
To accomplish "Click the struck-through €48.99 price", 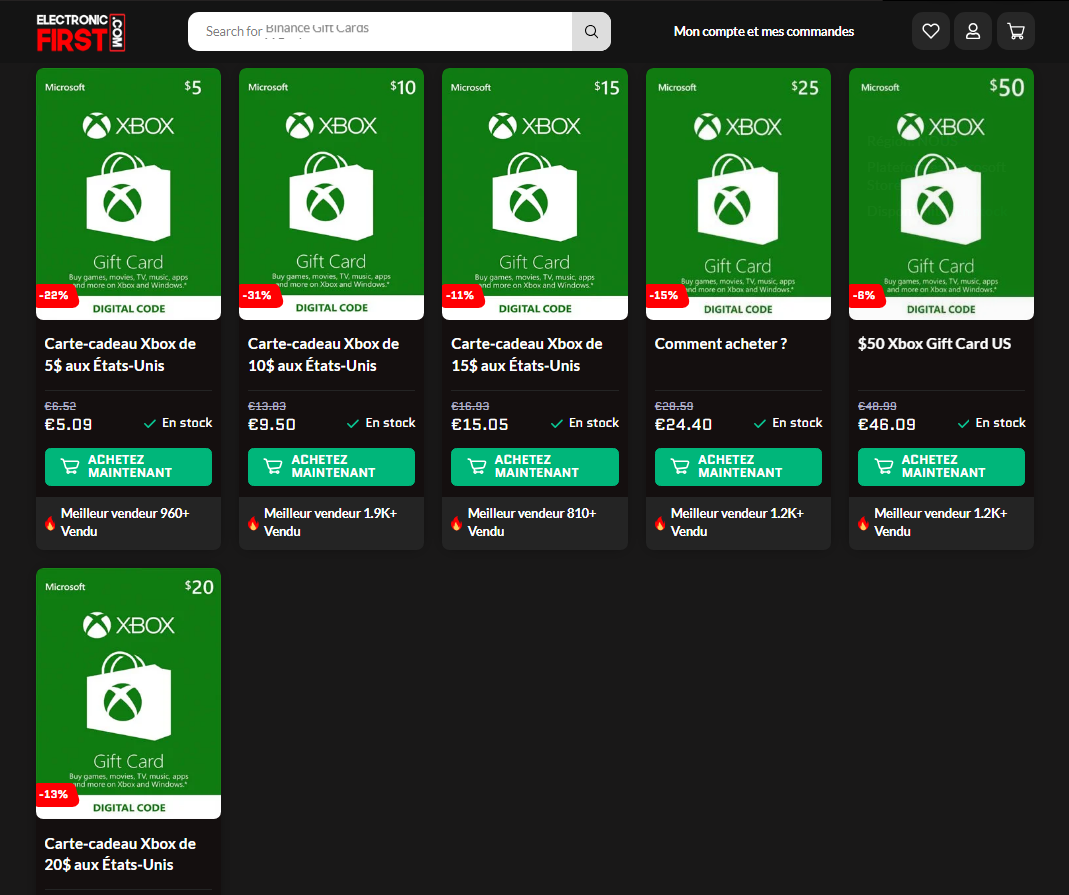I will [x=877, y=406].
